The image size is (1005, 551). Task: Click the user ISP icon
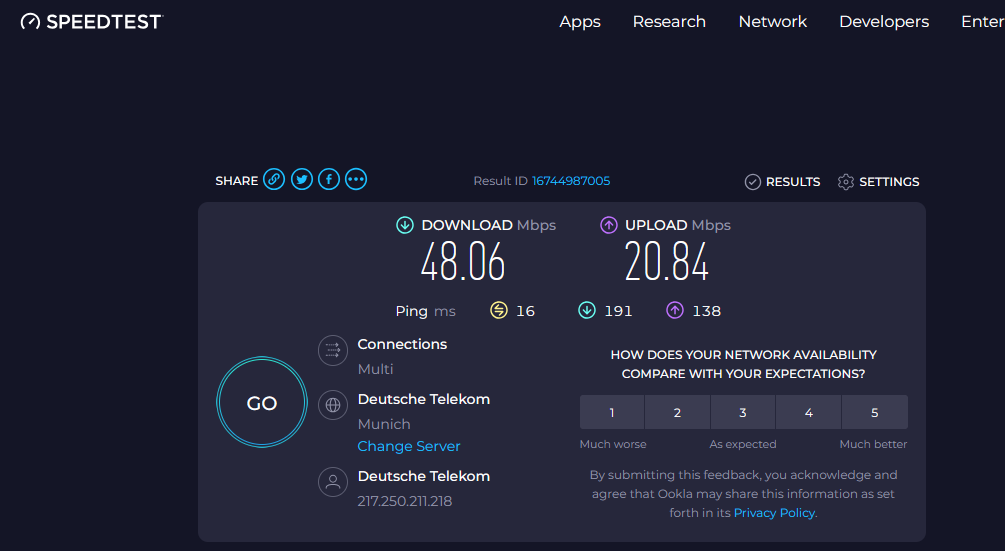coord(333,482)
